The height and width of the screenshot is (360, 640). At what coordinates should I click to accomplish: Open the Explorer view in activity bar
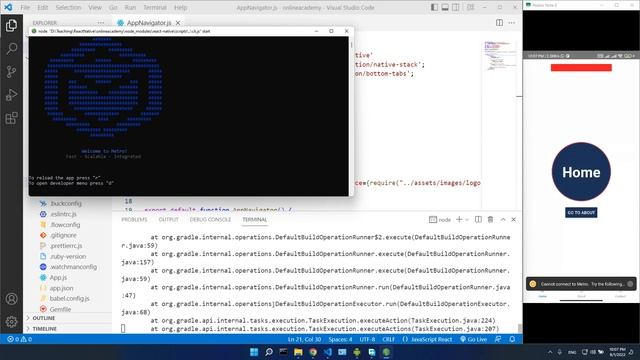[x=11, y=26]
